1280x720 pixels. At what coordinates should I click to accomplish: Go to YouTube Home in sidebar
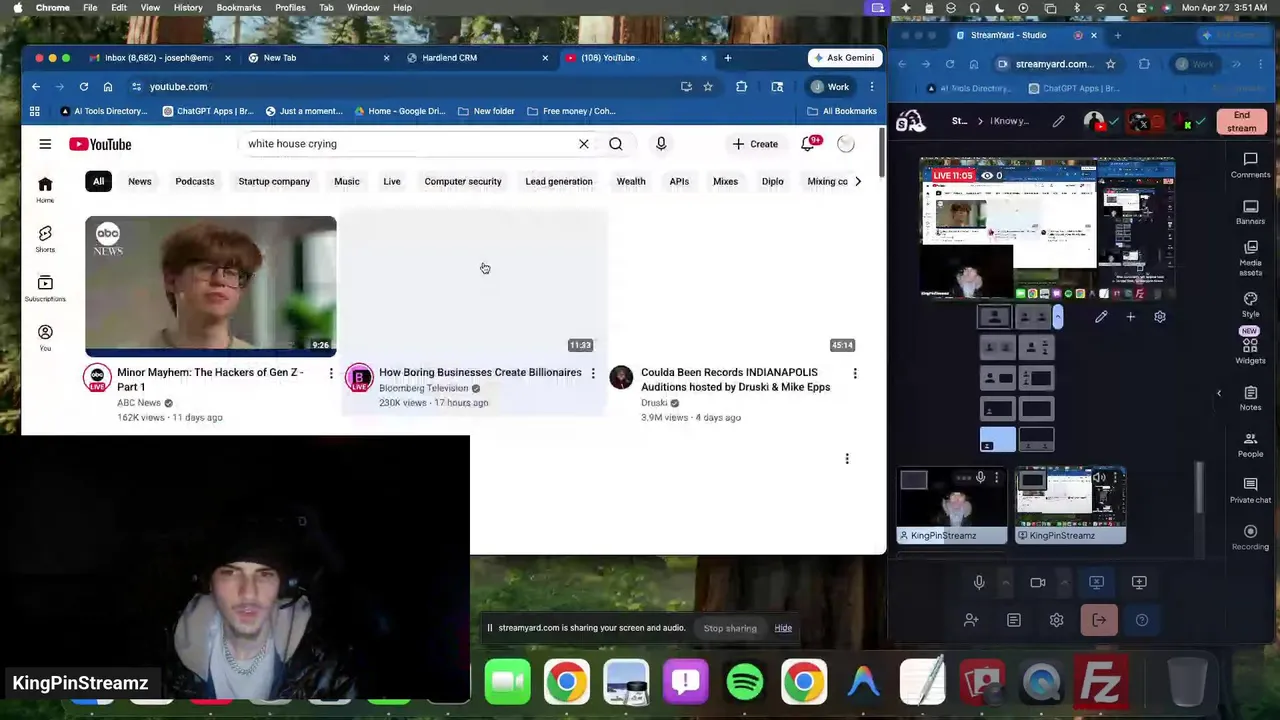click(x=45, y=189)
